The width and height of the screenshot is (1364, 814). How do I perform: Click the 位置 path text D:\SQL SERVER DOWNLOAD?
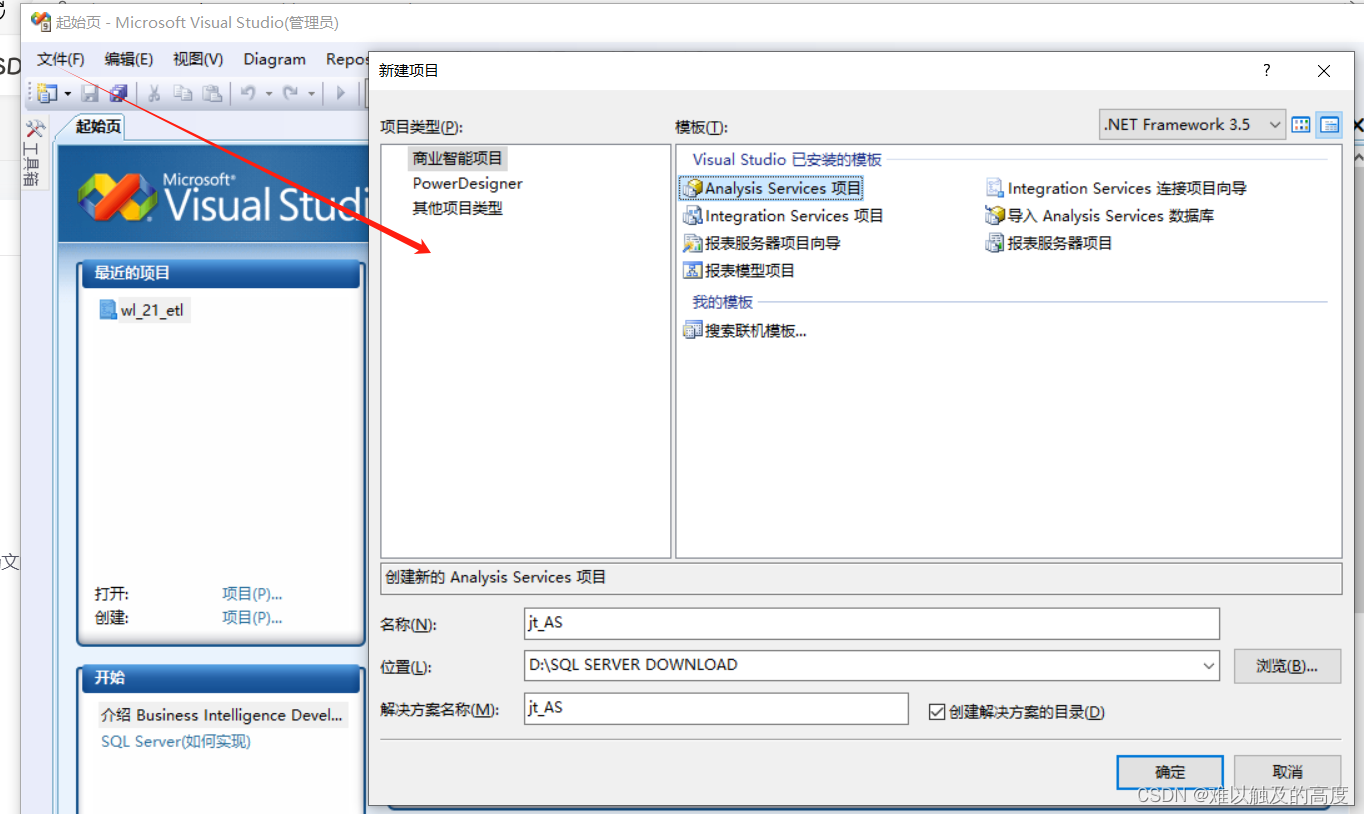pyautogui.click(x=632, y=665)
